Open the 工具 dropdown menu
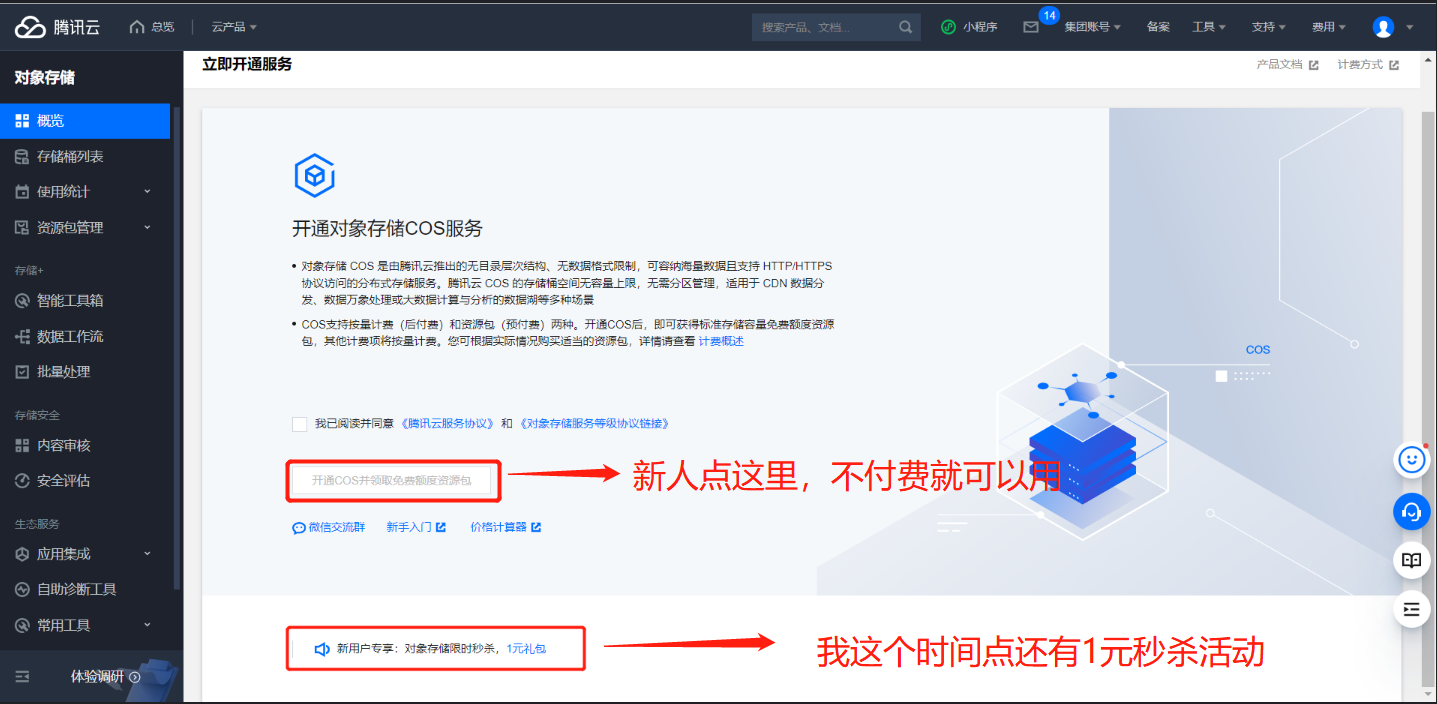 (x=1209, y=27)
